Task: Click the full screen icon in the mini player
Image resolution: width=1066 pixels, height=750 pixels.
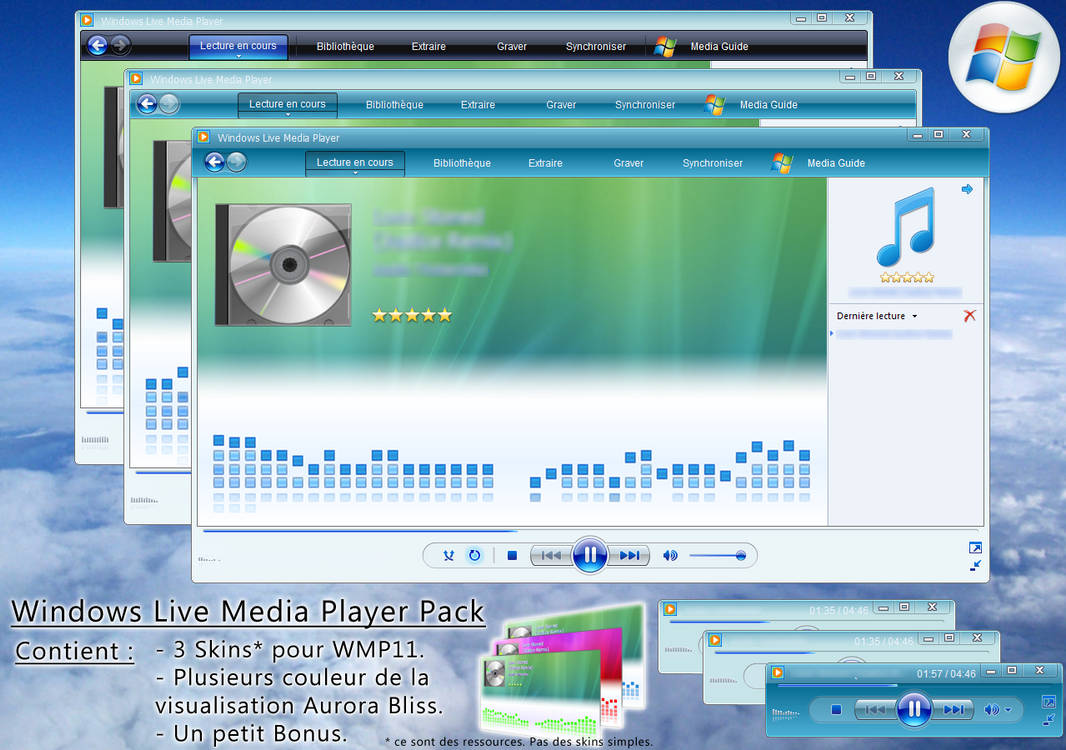Action: pyautogui.click(x=1049, y=702)
